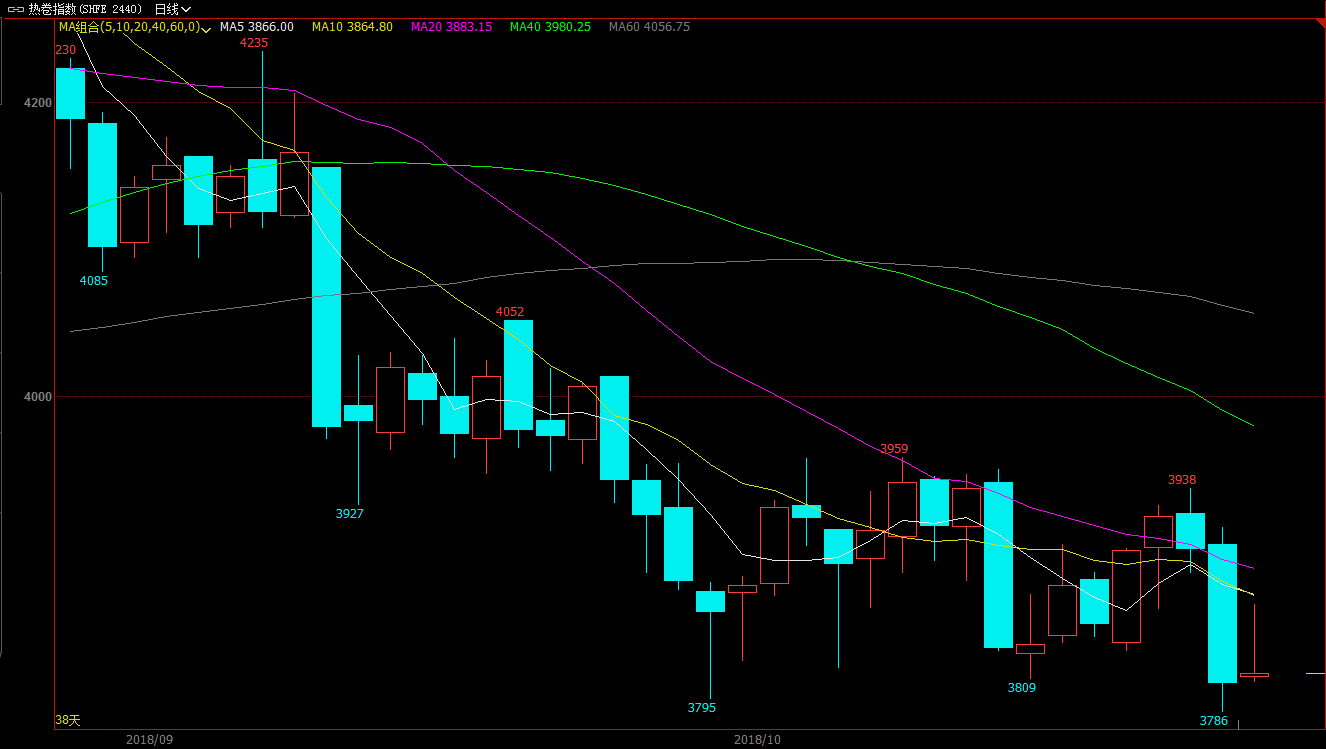Screen dimensions: 1326x749
Task: Select the MA5 3866.00 label
Action: [257, 27]
